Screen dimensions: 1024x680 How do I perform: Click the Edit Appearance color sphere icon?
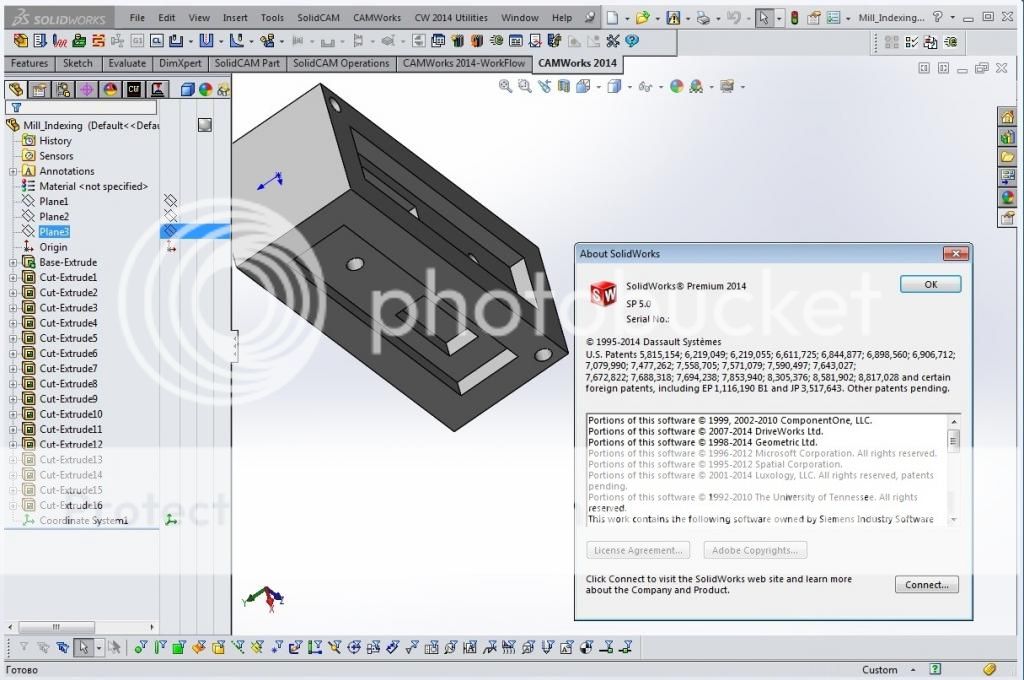tap(677, 87)
